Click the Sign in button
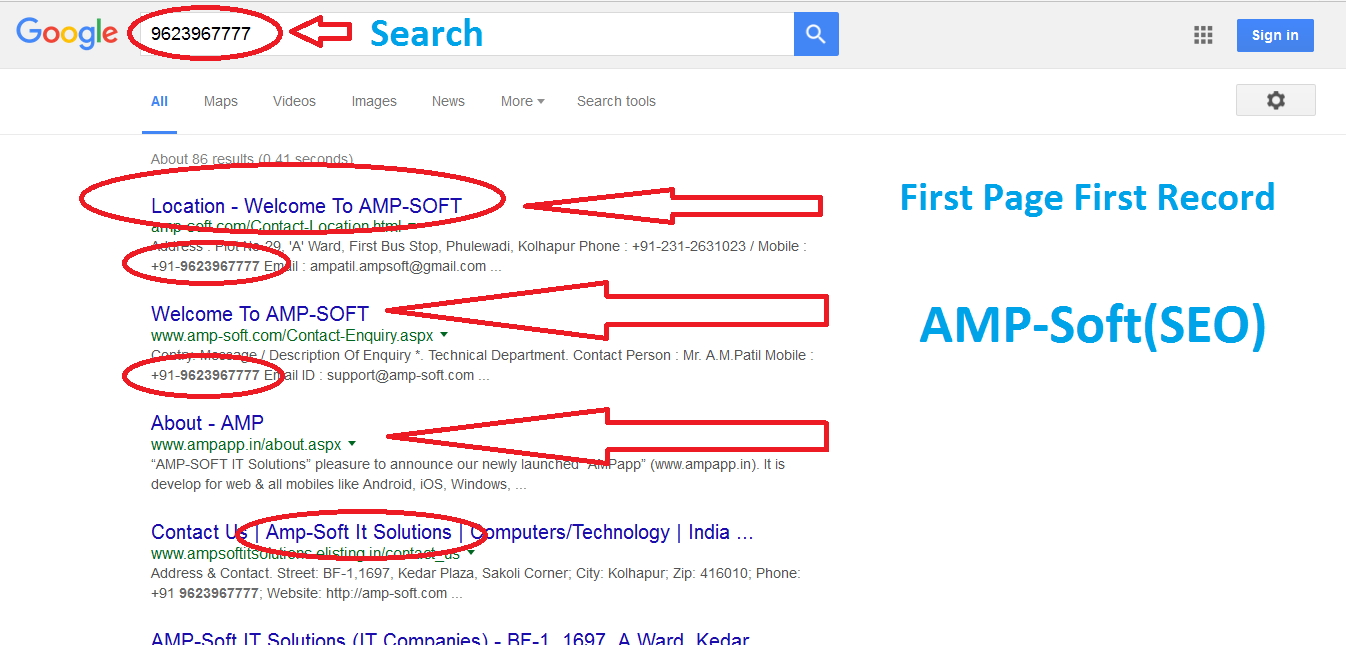Screen dimensions: 1346x645 click(1275, 35)
